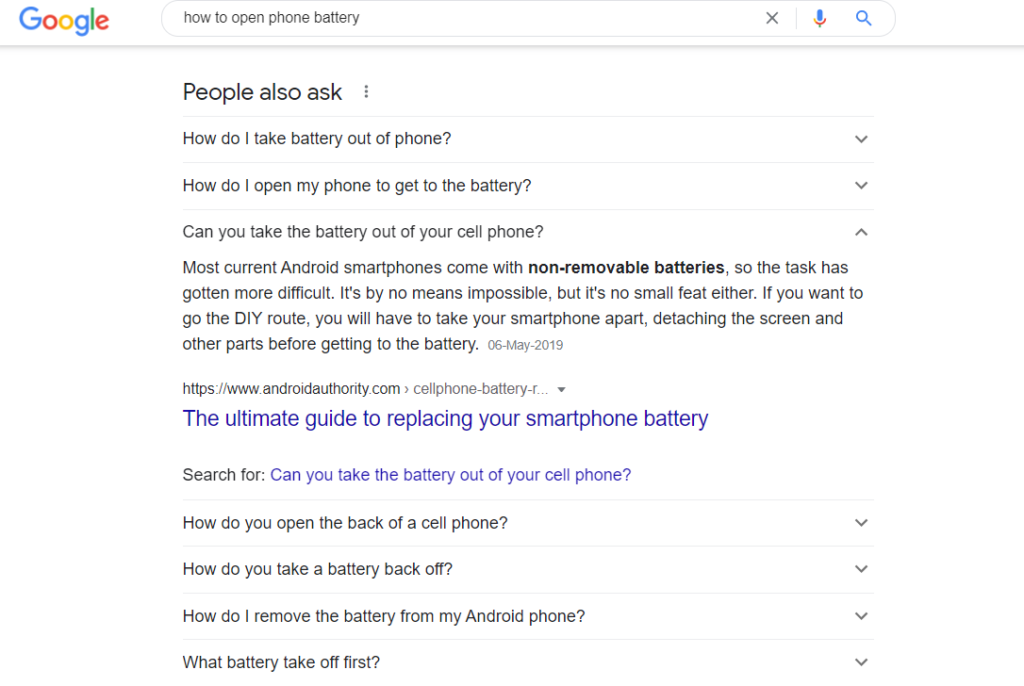Open "The ultimate guide to replacing your smartphone battery"
This screenshot has width=1024, height=686.
[x=445, y=418]
